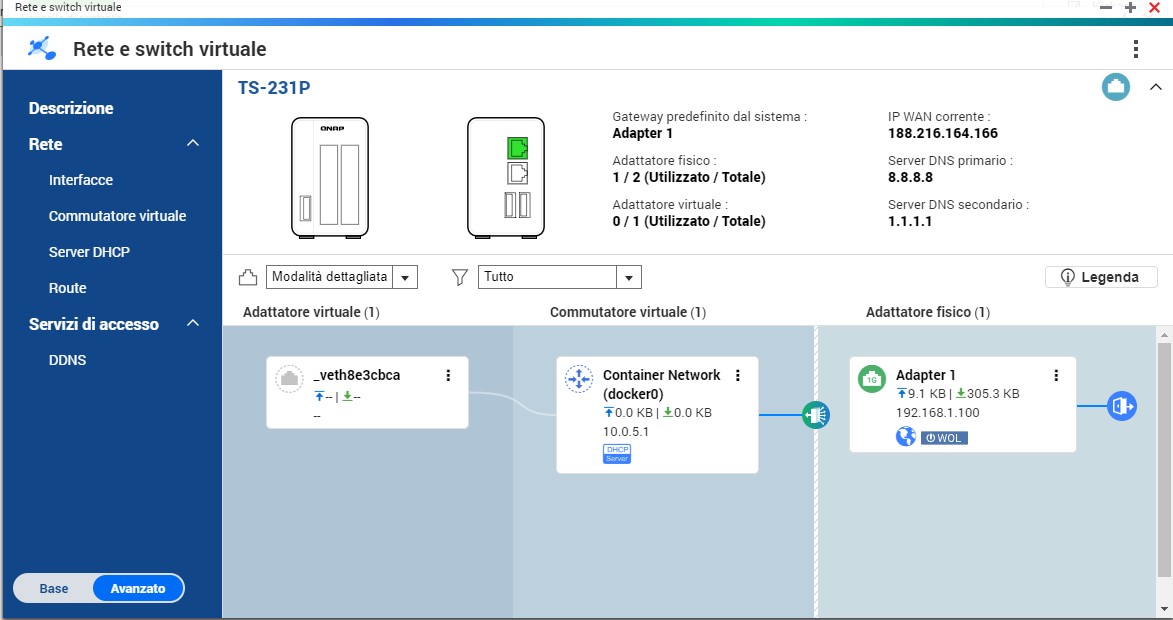Click the DHCP Server badge icon
Viewport: 1173px width, 620px height.
(x=617, y=454)
